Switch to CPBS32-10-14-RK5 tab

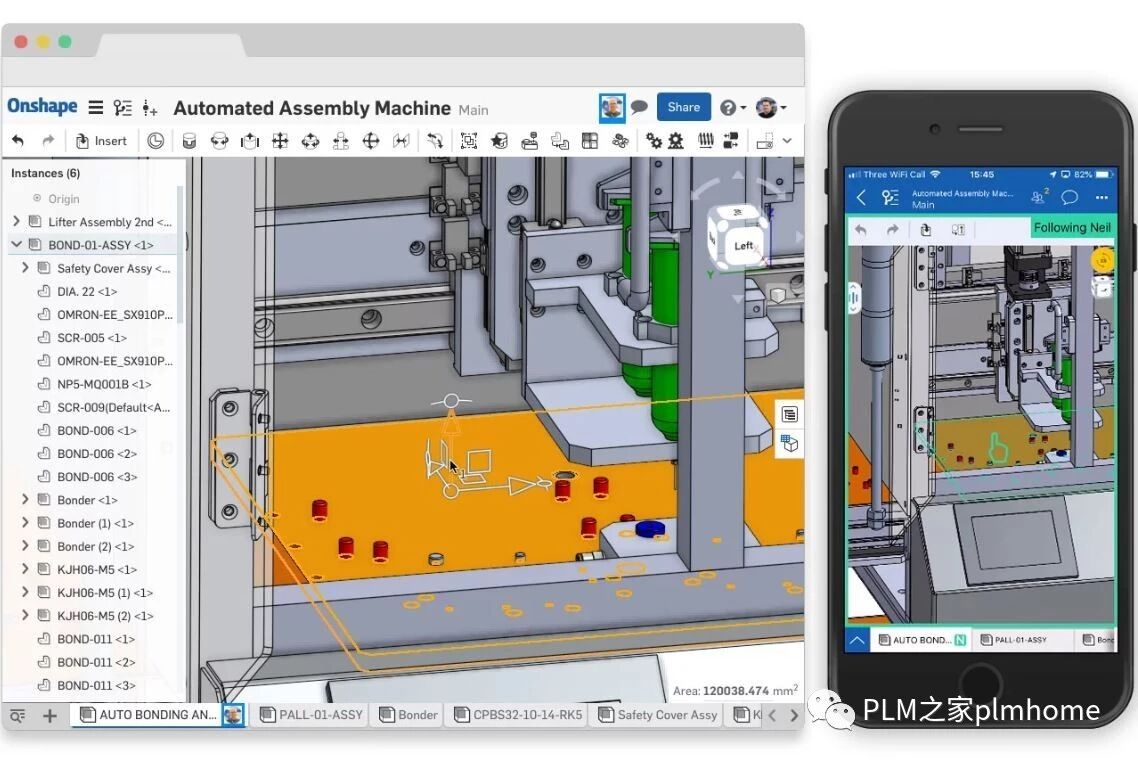point(518,714)
